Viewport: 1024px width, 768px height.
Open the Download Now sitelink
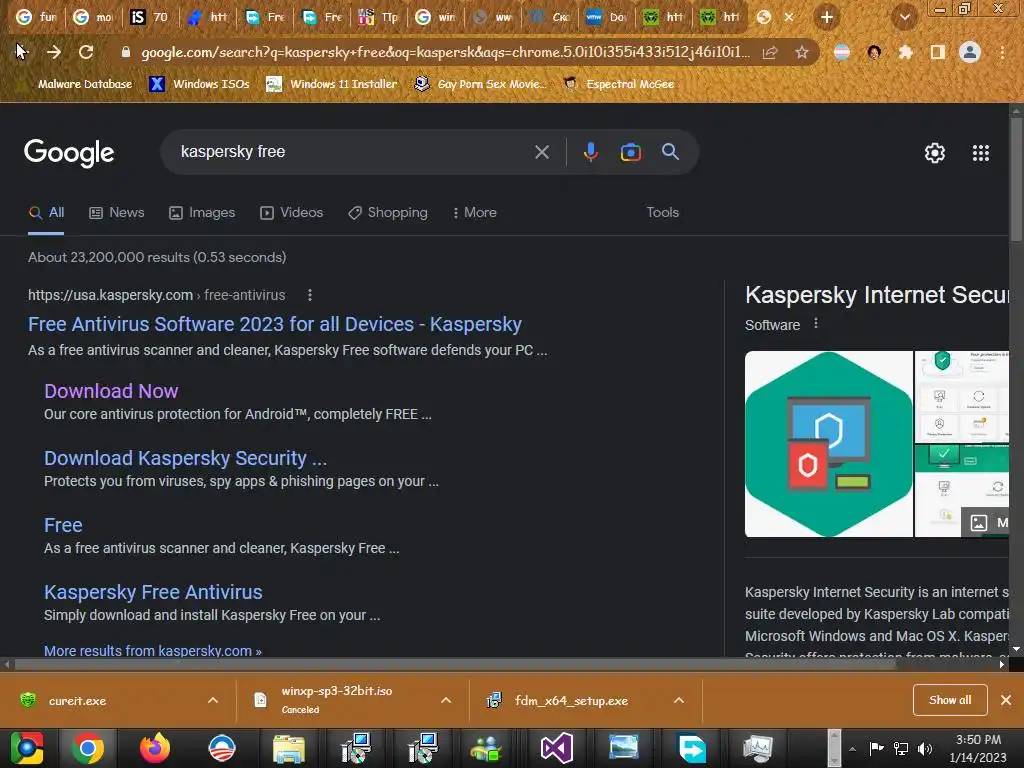(x=111, y=391)
